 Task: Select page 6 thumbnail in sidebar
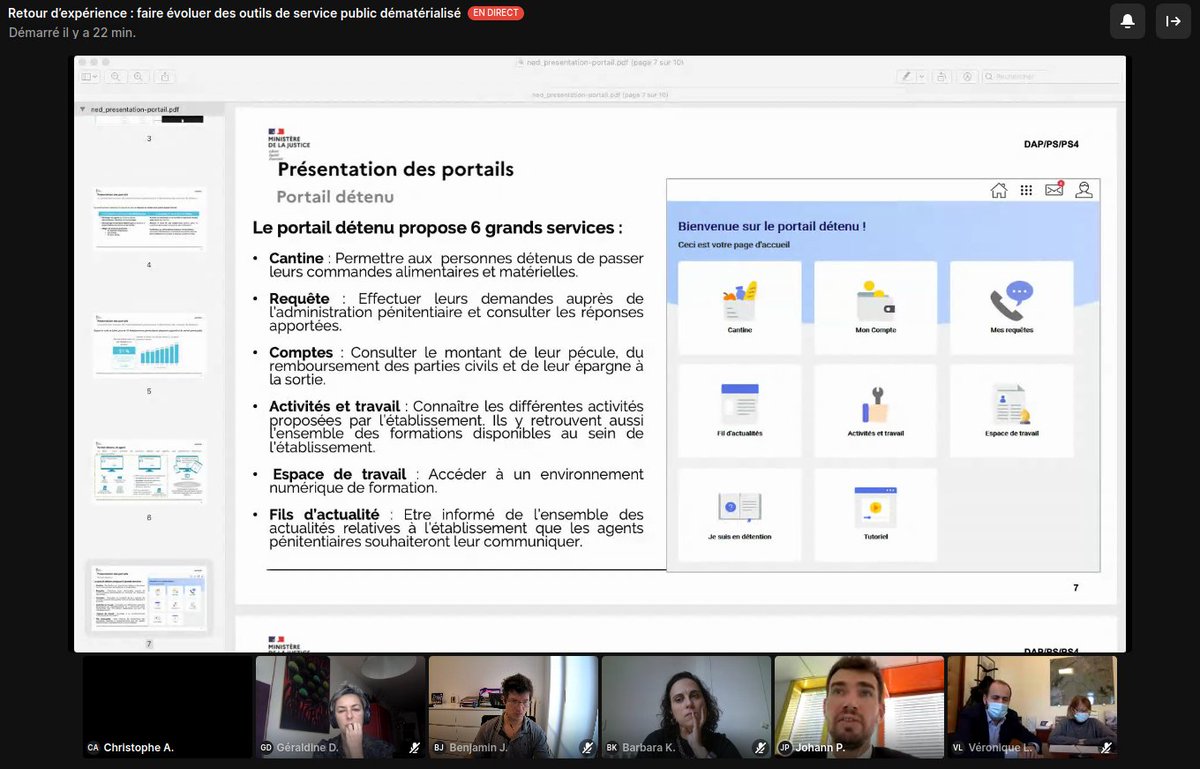pyautogui.click(x=149, y=471)
